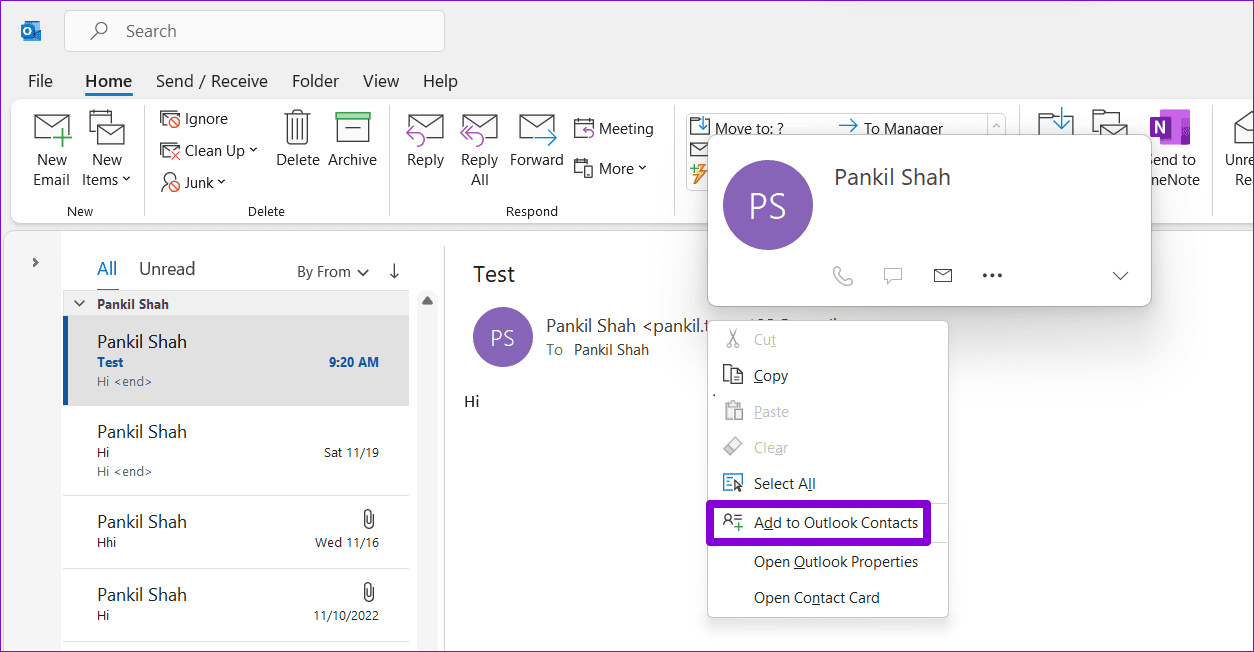
Task: Click the Ignore conversation button
Action: [195, 119]
